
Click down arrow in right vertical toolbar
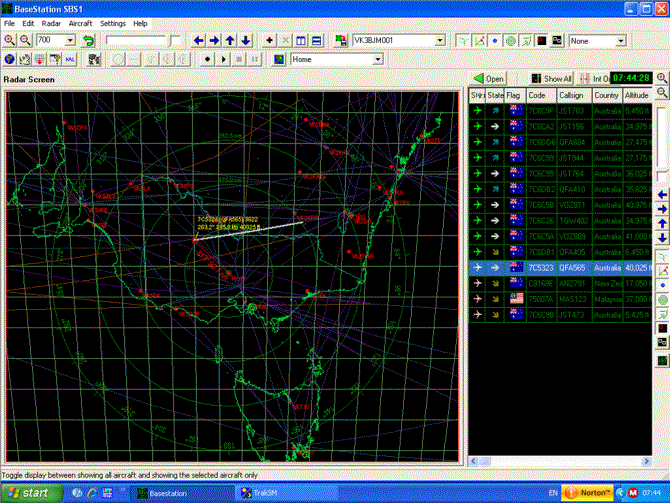point(662,238)
